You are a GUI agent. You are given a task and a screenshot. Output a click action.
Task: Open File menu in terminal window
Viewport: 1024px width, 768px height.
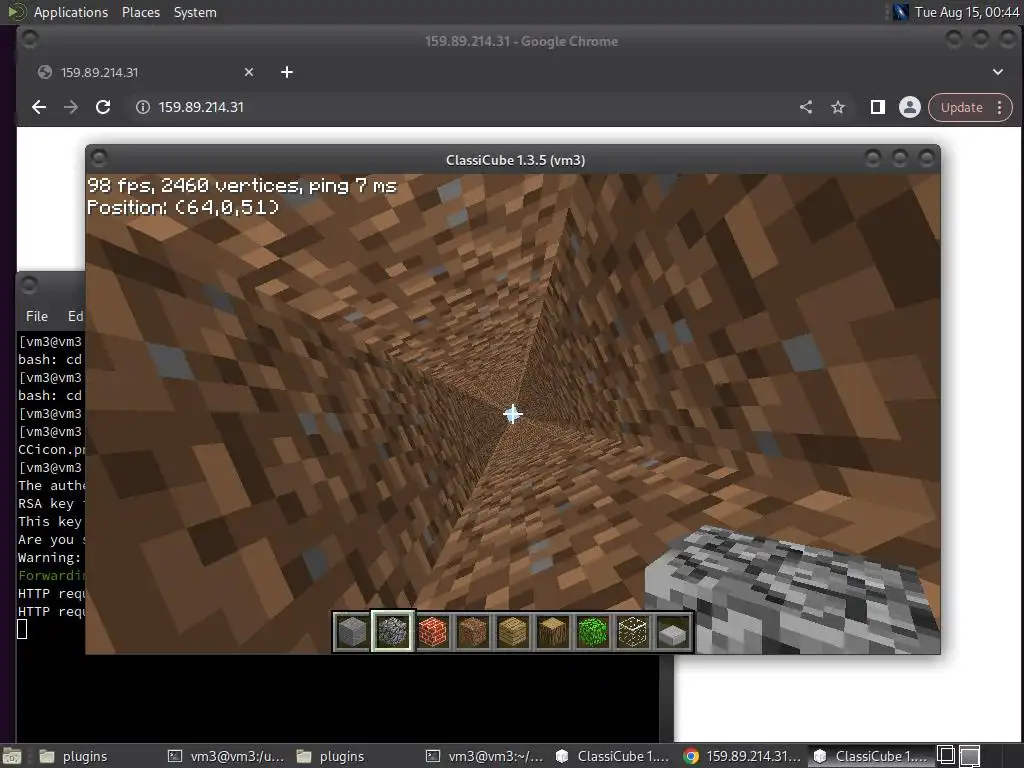(37, 316)
